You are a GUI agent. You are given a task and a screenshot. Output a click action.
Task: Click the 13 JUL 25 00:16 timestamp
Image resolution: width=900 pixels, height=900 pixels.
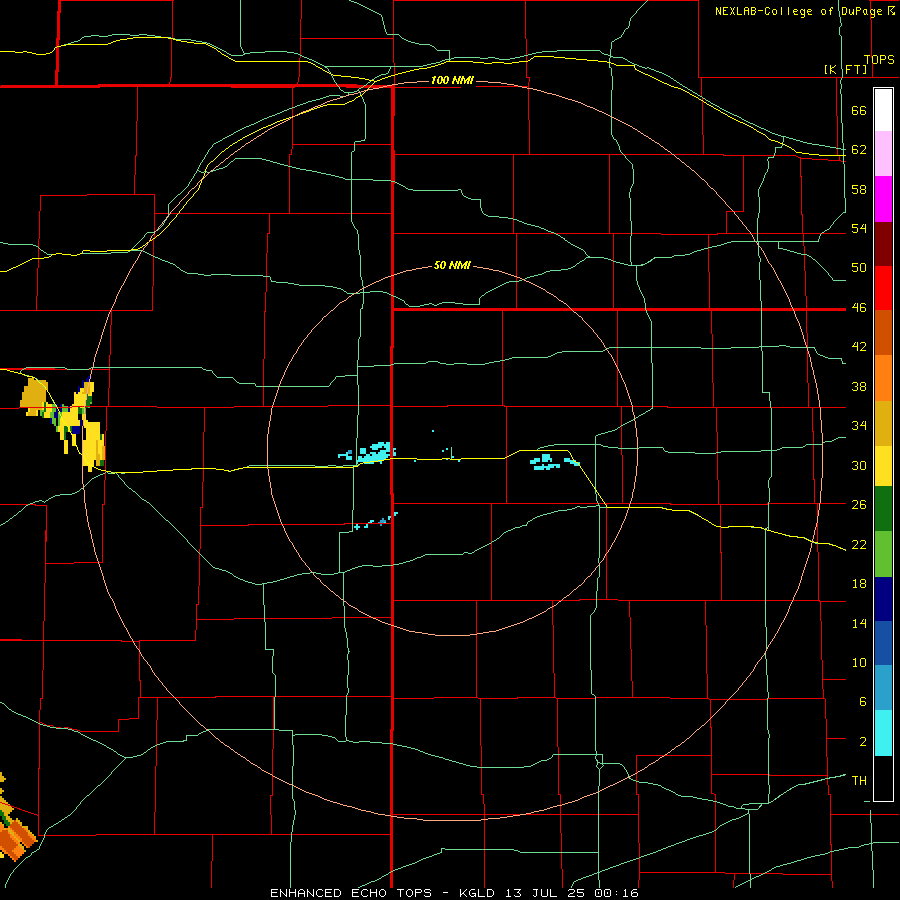pyautogui.click(x=572, y=893)
